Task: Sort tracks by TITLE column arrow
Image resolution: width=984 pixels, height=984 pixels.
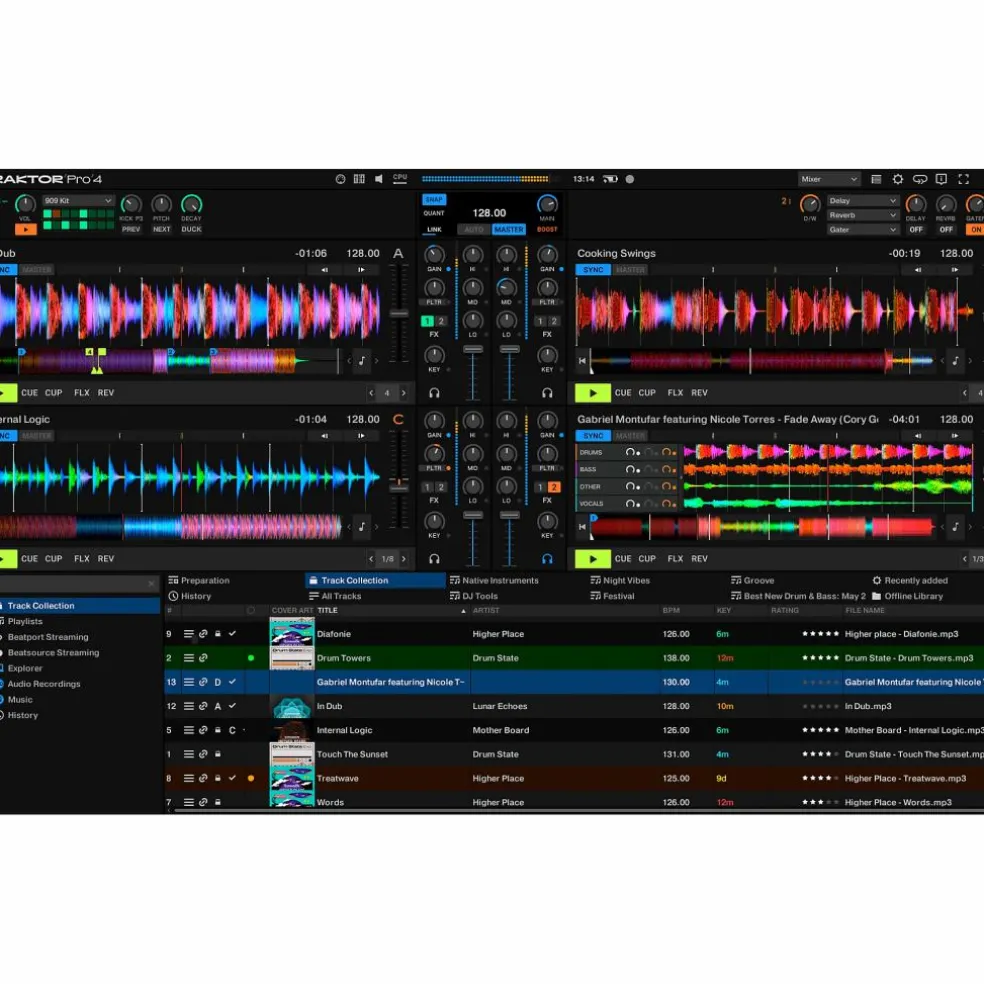Action: coord(463,611)
